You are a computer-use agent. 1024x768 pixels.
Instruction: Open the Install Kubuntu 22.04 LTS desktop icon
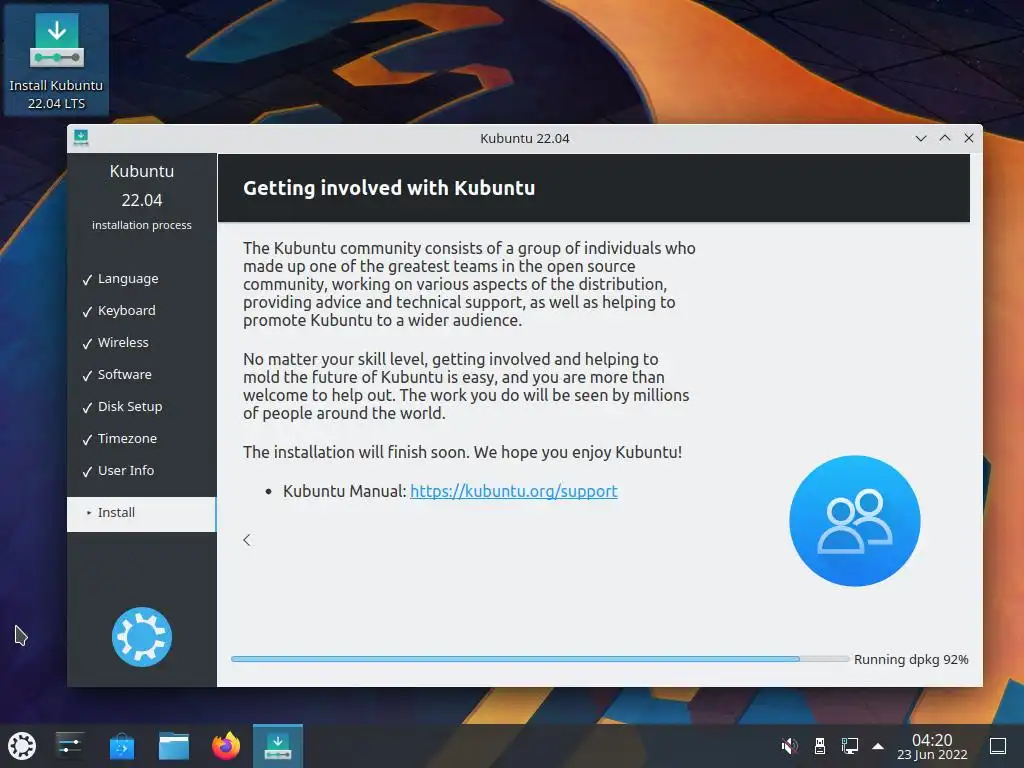[56, 60]
